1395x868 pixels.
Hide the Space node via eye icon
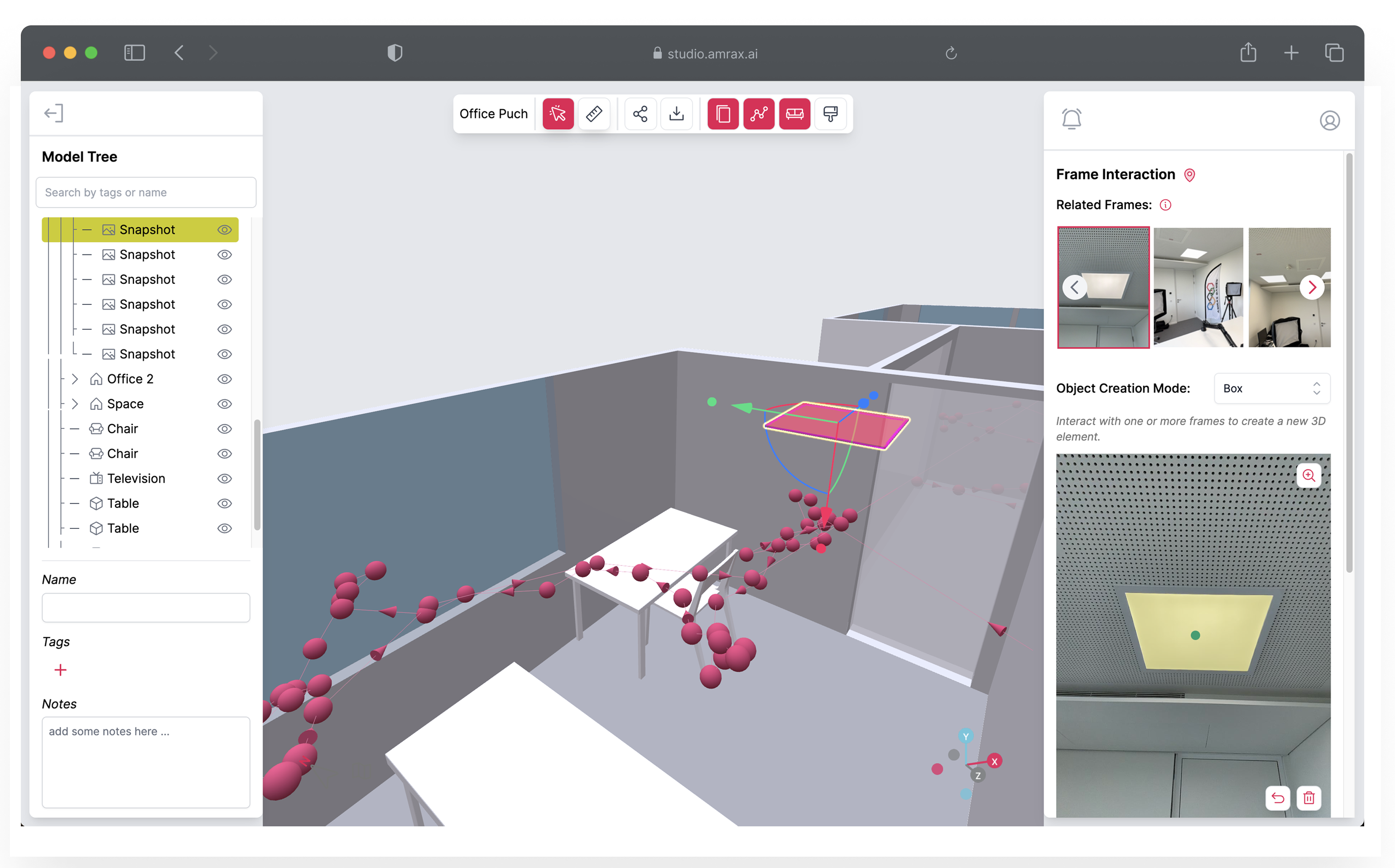pyautogui.click(x=225, y=403)
